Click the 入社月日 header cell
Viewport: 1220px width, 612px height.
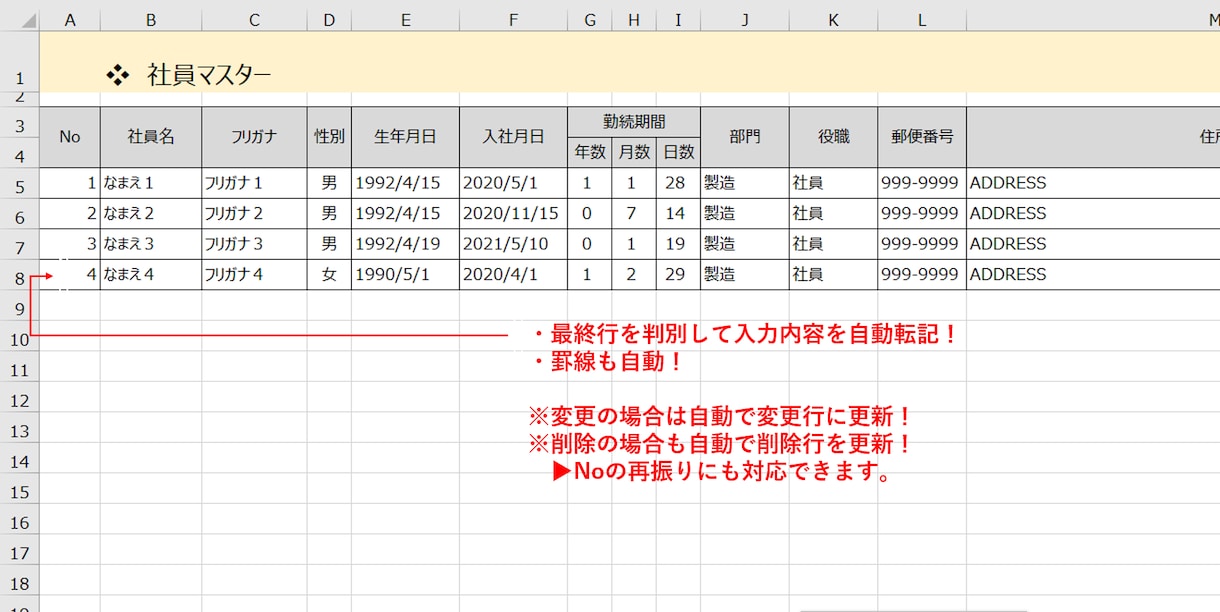(513, 137)
